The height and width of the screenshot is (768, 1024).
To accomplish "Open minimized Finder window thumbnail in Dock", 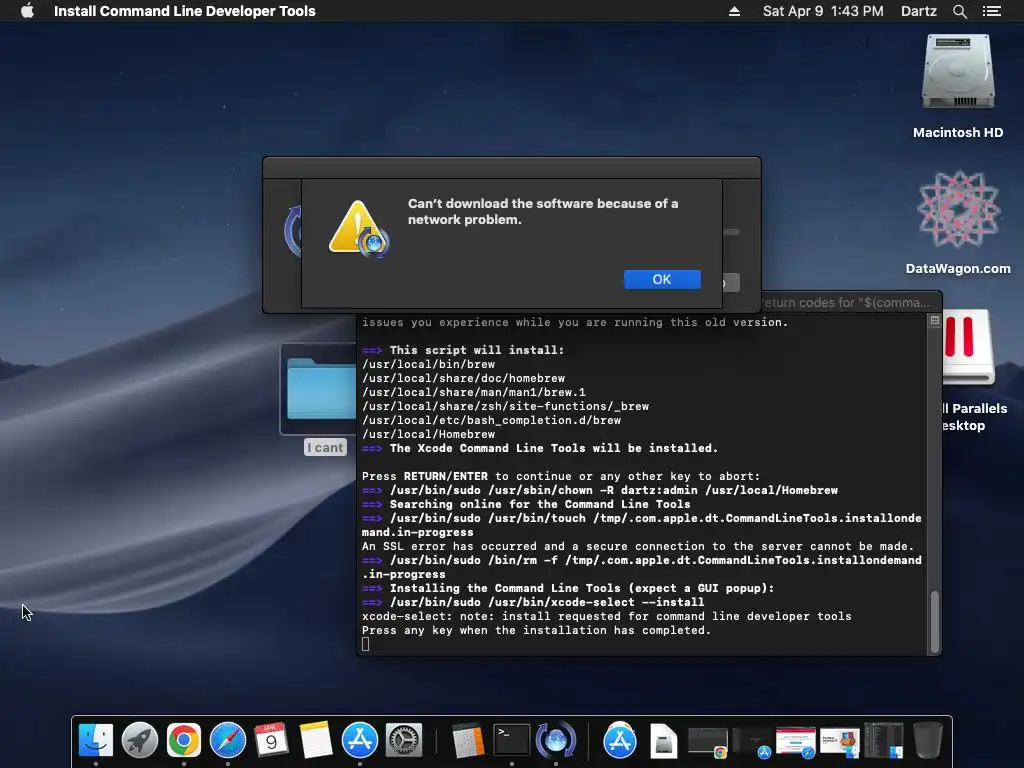I will click(884, 741).
